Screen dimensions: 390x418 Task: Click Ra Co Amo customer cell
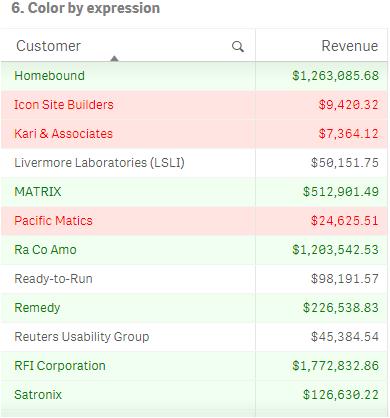point(128,250)
